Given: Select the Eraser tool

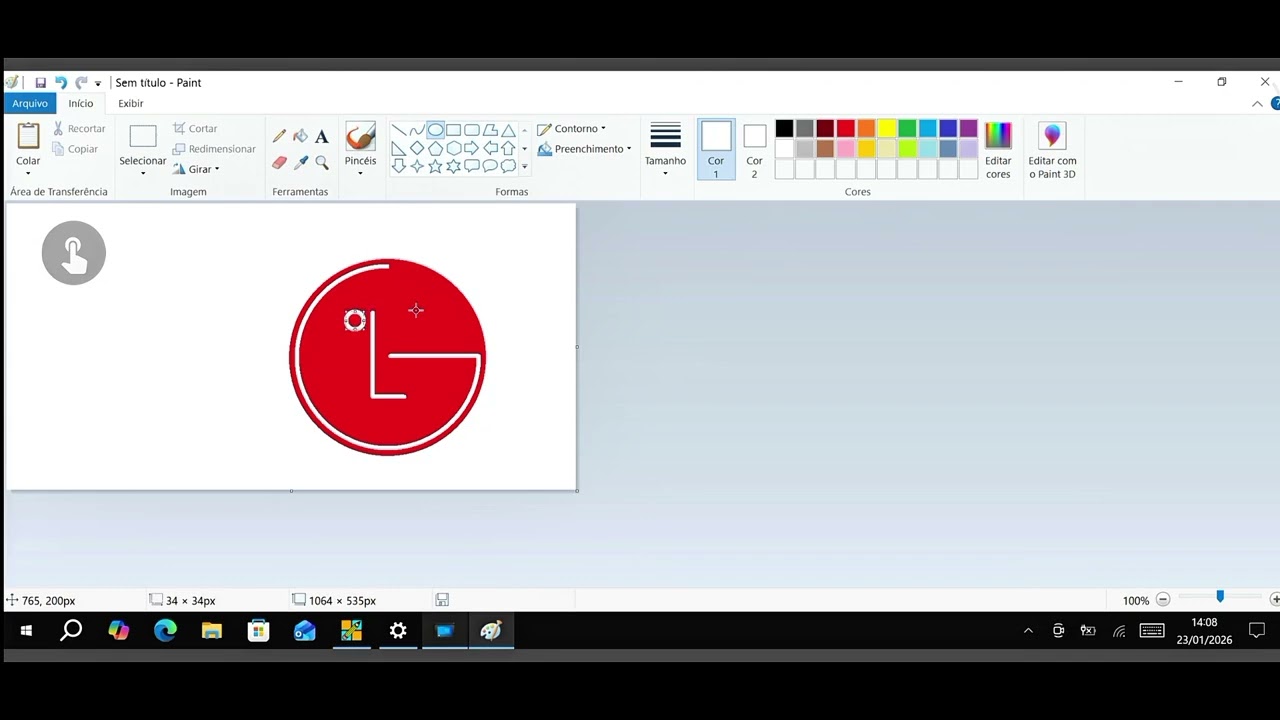Looking at the screenshot, I should click(x=280, y=162).
